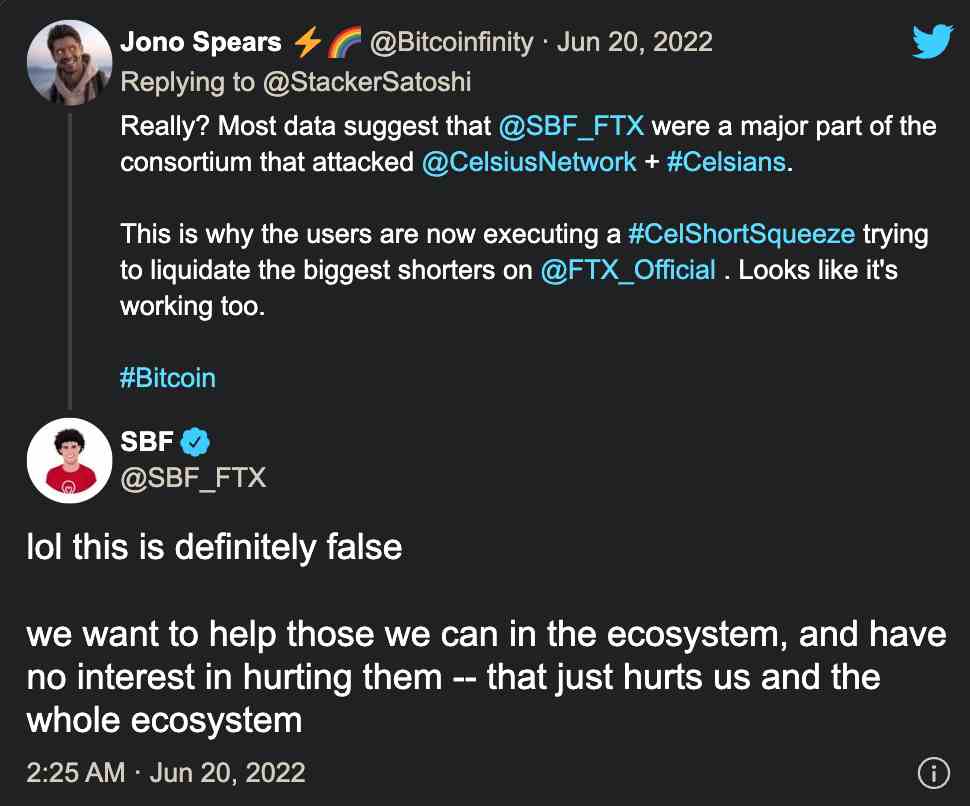Open the @StackerSatoshi handle in the Replying to line

point(367,82)
